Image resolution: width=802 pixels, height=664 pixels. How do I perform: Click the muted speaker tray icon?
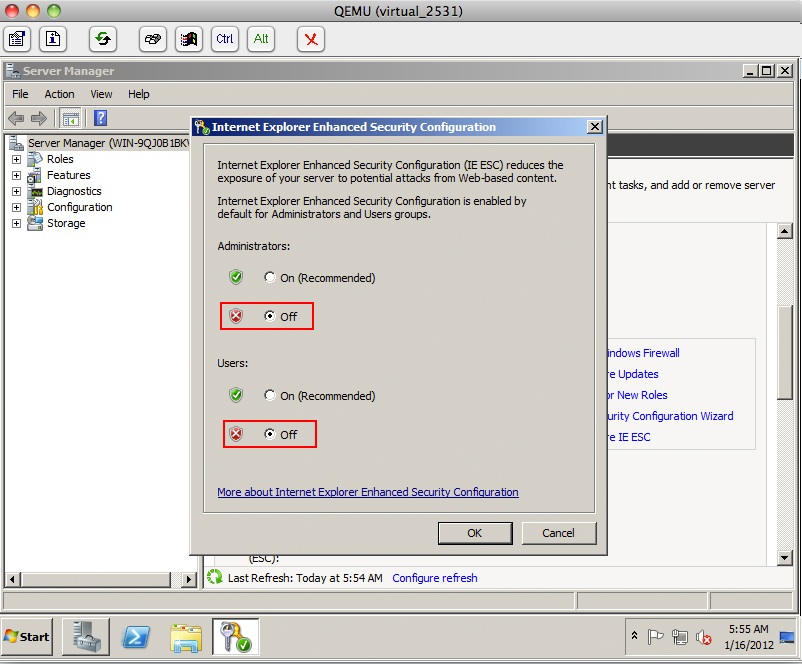704,637
